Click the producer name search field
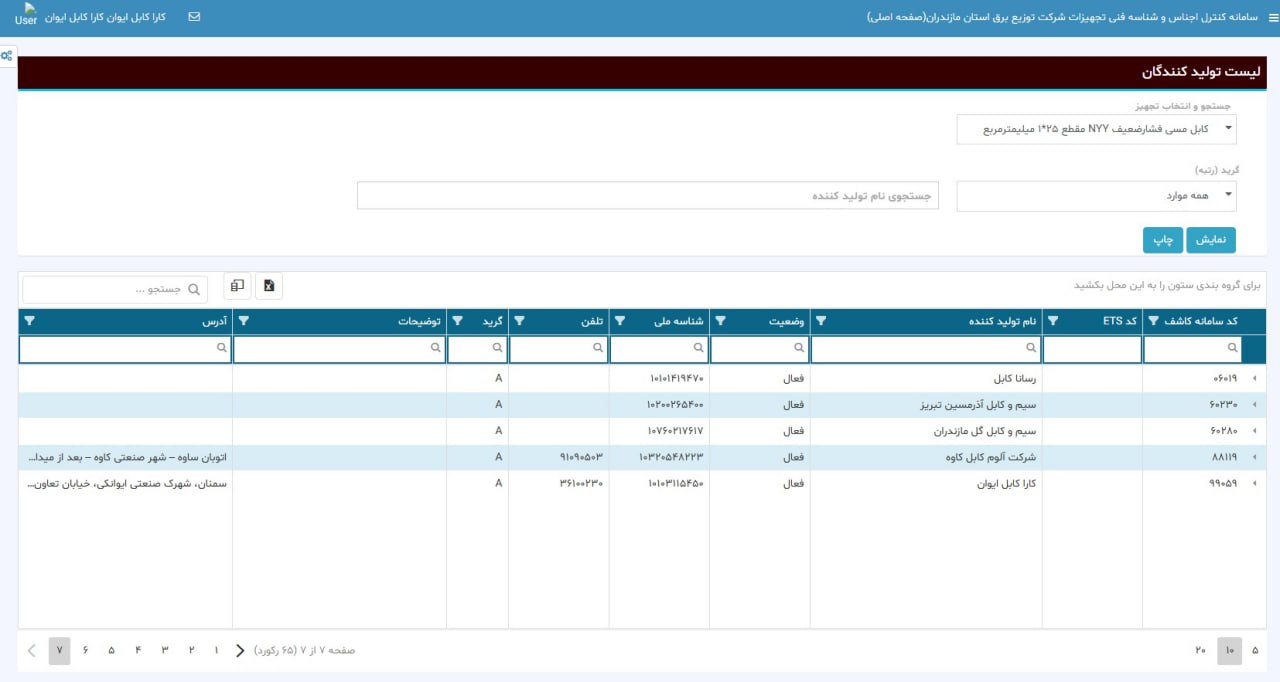 [647, 196]
